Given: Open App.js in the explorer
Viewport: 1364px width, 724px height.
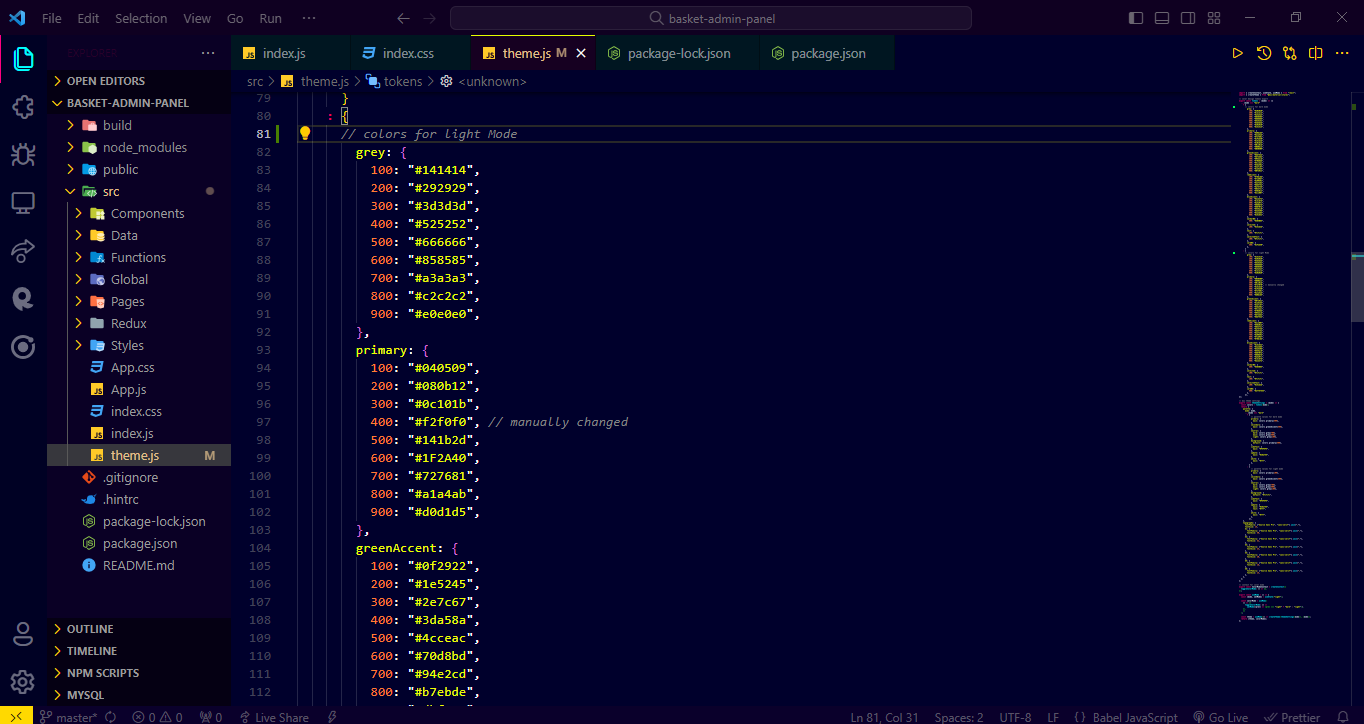Looking at the screenshot, I should (128, 389).
